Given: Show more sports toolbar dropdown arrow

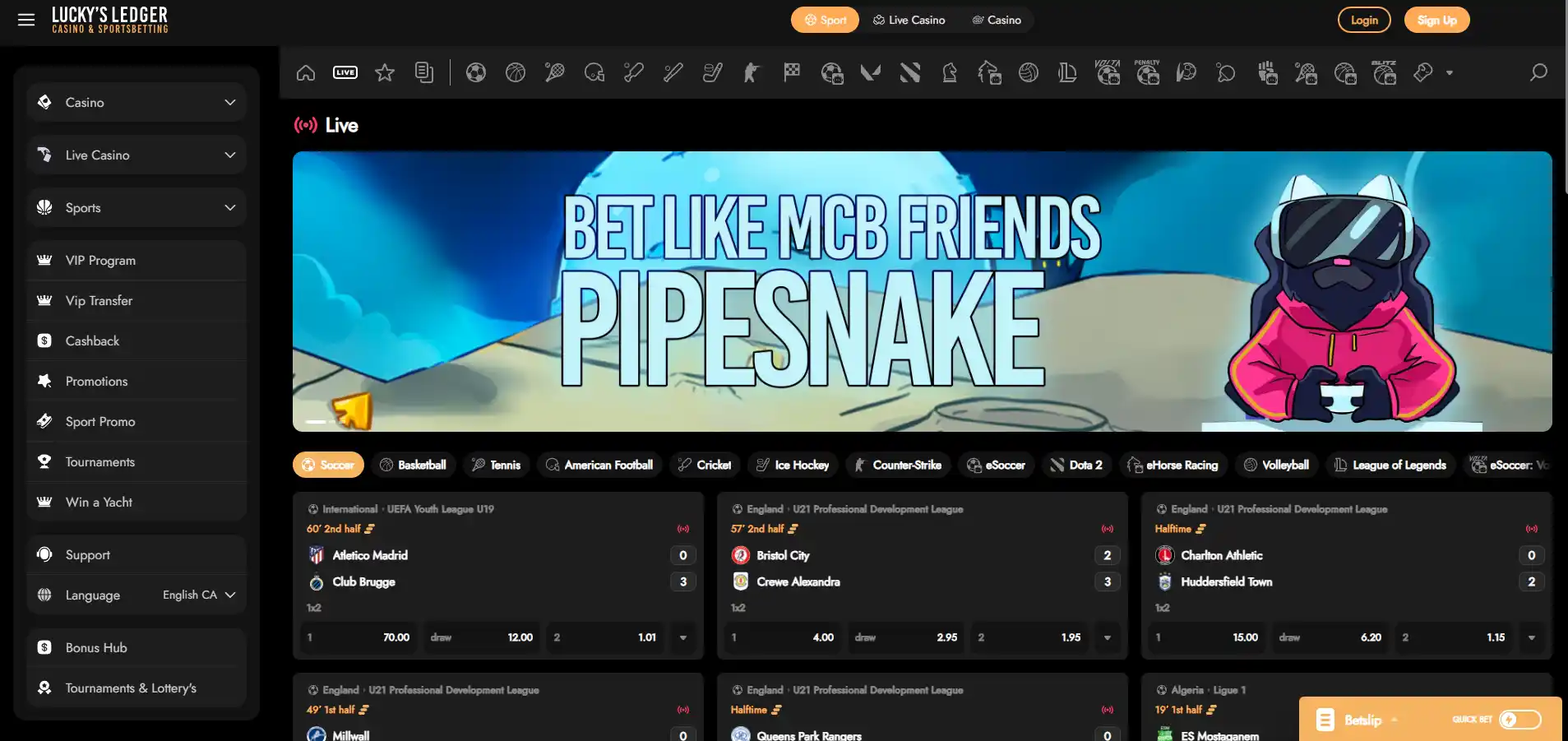Looking at the screenshot, I should 1450,73.
